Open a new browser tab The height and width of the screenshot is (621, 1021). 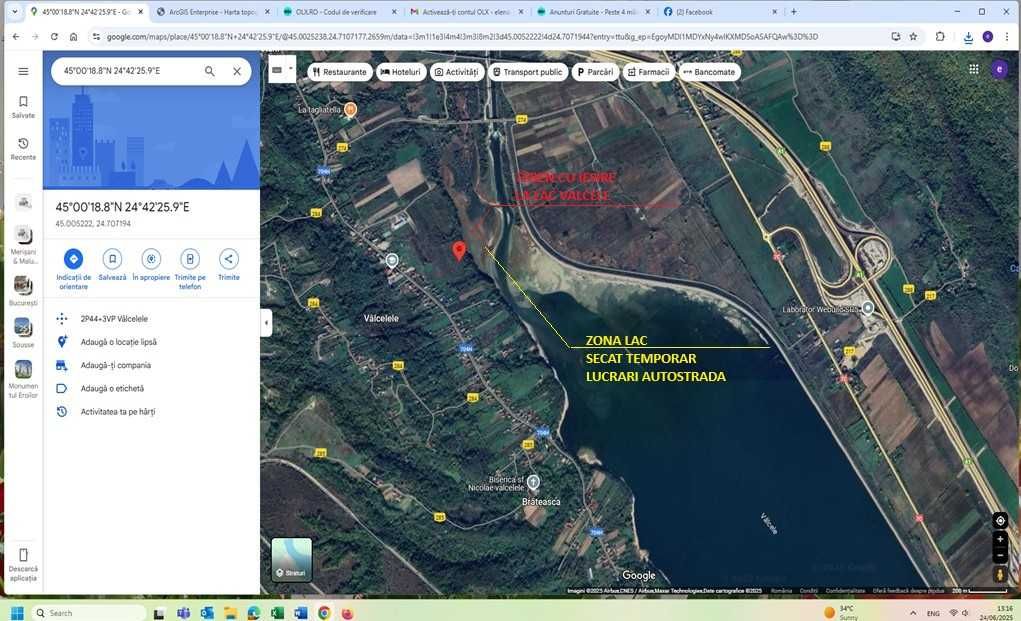(793, 12)
